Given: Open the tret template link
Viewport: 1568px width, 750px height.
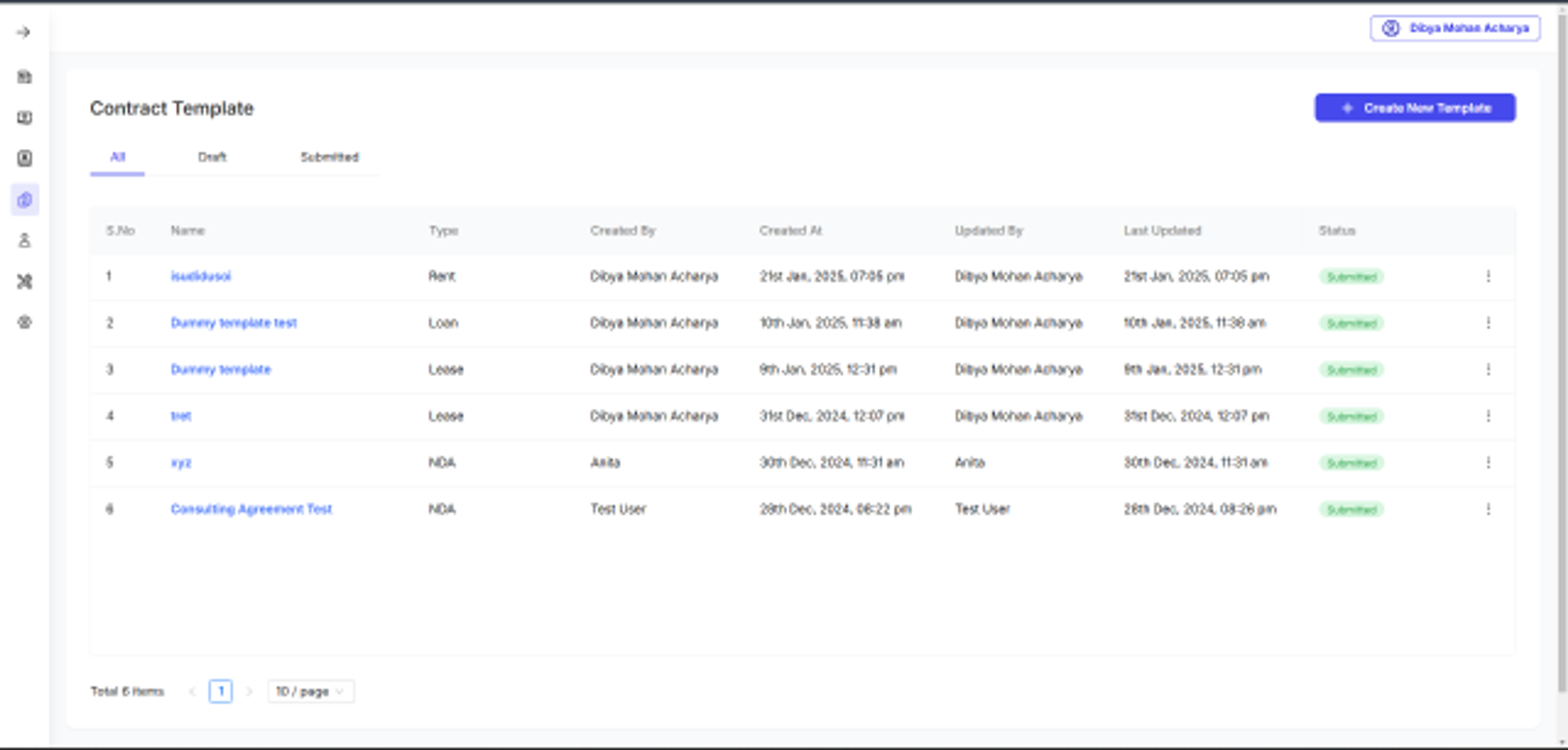Looking at the screenshot, I should pos(181,416).
